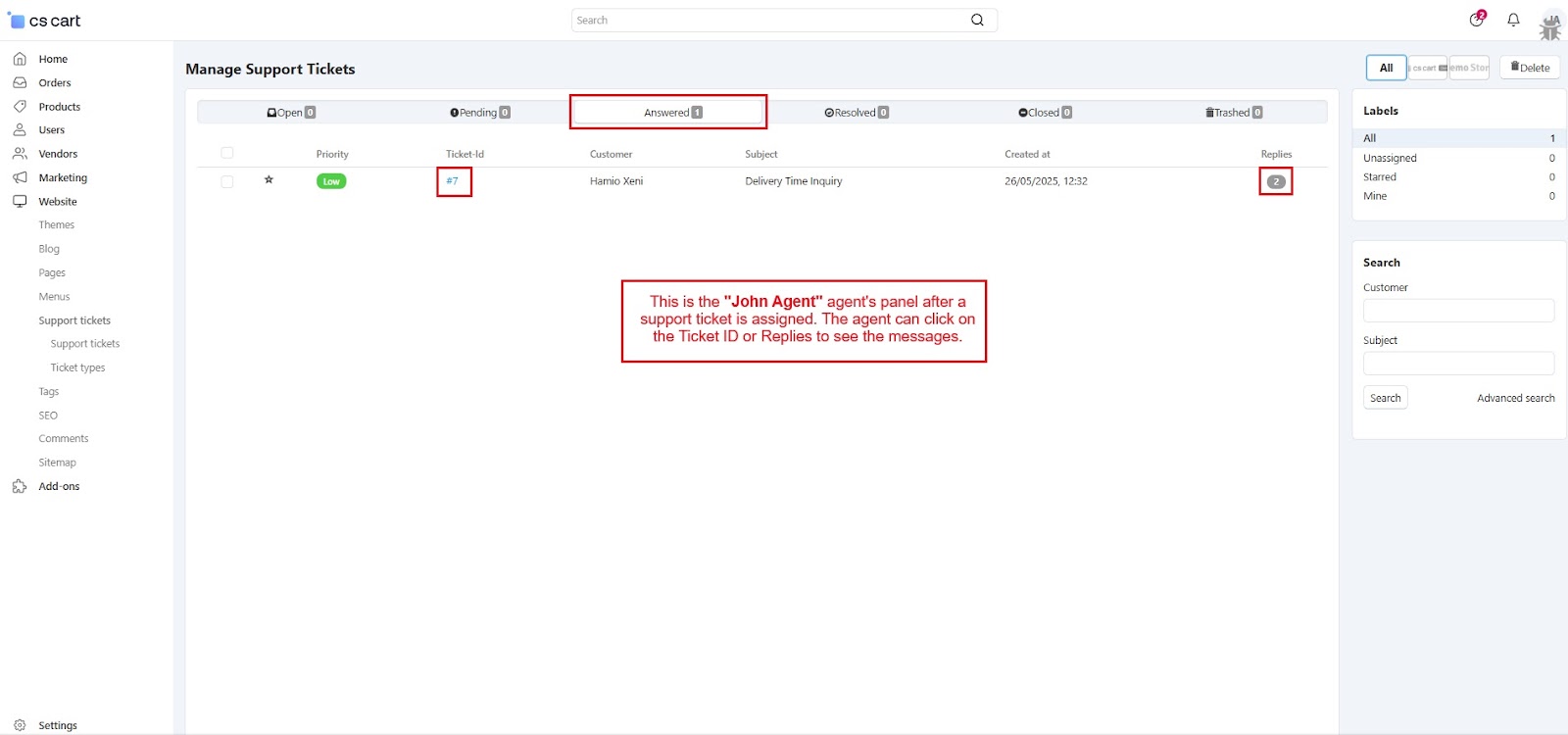
Task: Expand the Support tickets submenu
Action: (74, 320)
